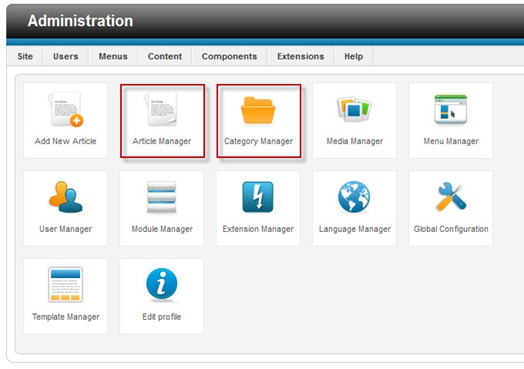The image size is (524, 369).
Task: Click the "Article Manager" text label
Action: tap(162, 141)
